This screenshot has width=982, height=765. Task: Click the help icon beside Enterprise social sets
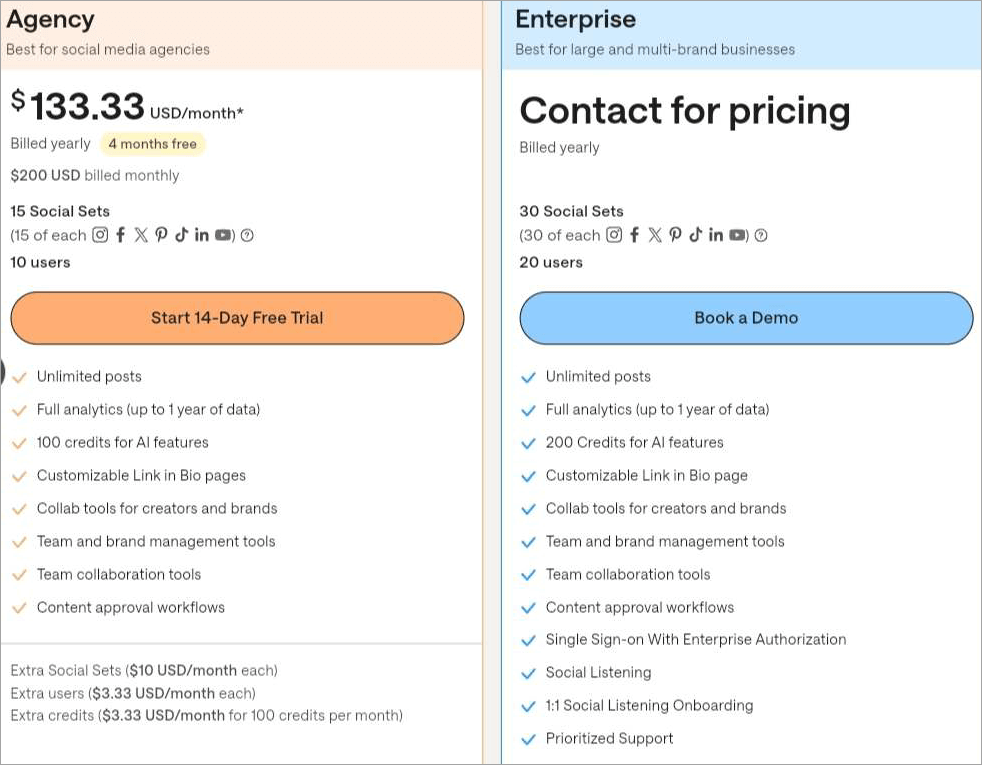761,236
